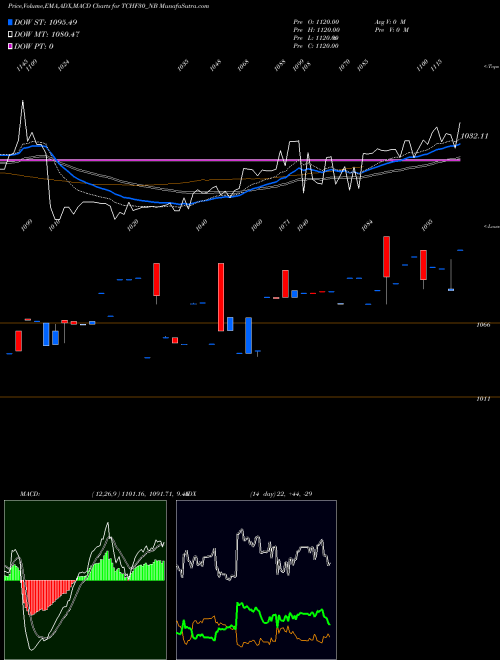Screen dimensions: 500x660
Task: Click the 1066 level label on the candlestick chart
Action: (x=484, y=325)
